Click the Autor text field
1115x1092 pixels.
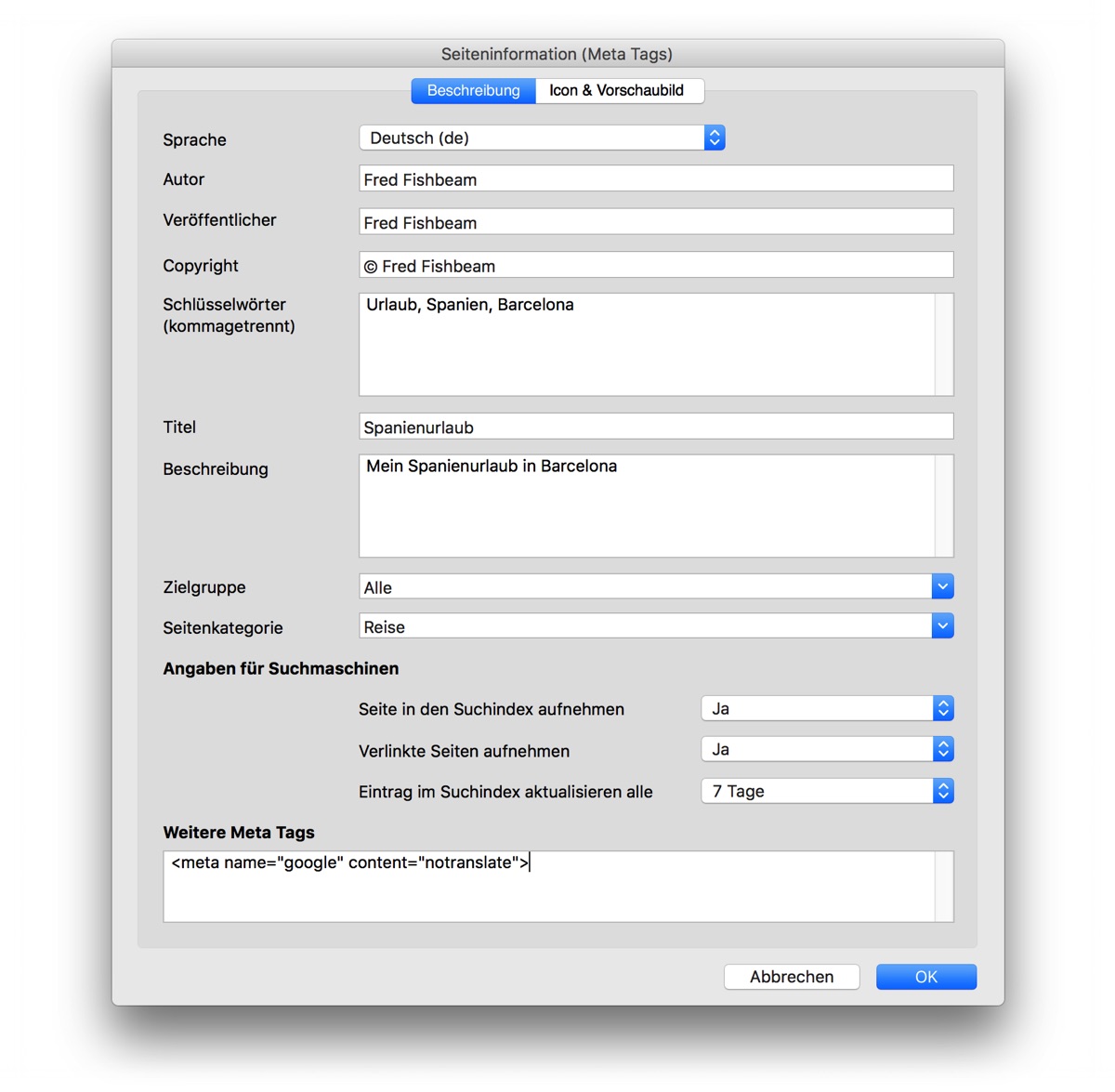coord(655,179)
